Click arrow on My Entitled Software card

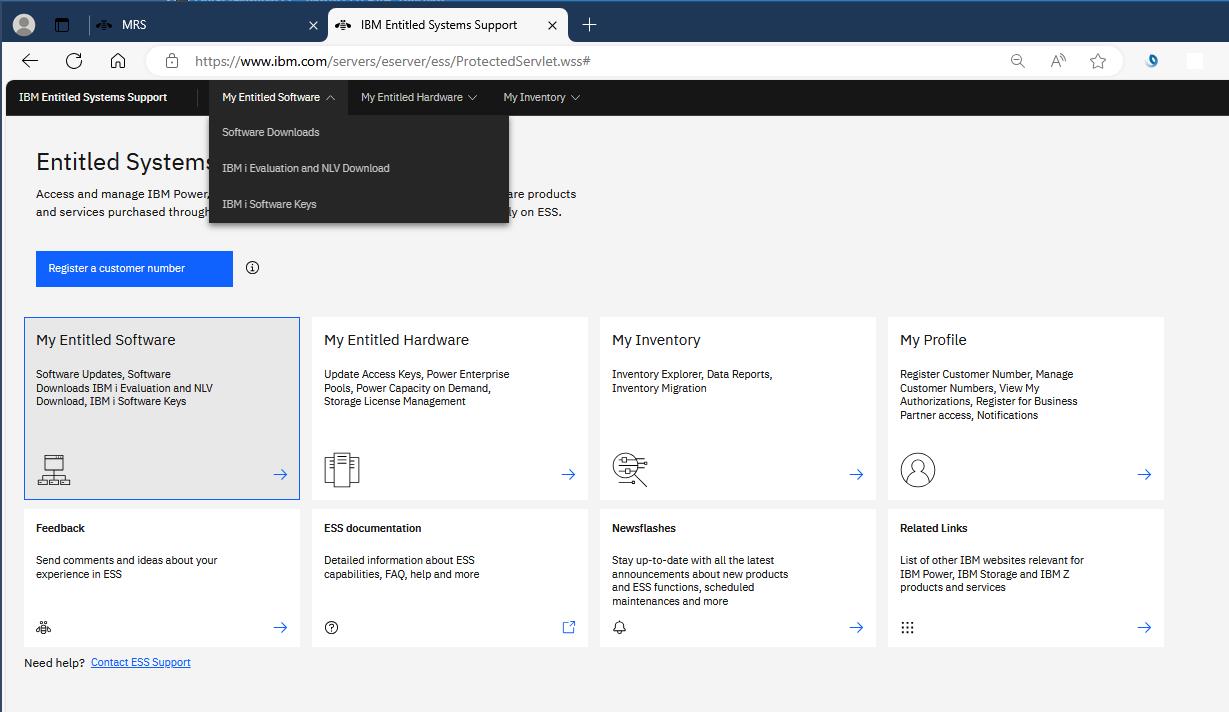[280, 475]
